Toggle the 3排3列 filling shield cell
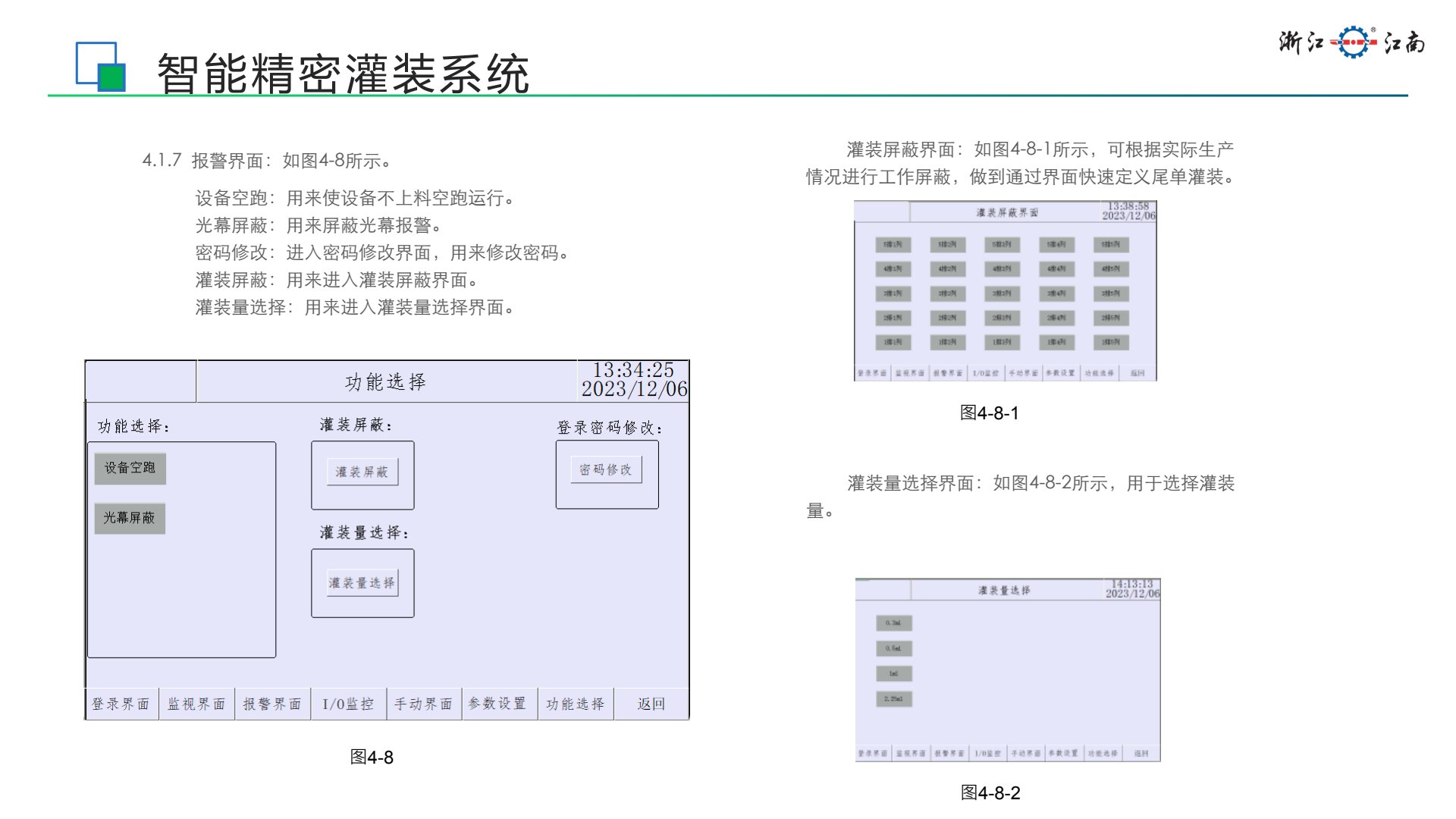 [x=1002, y=293]
